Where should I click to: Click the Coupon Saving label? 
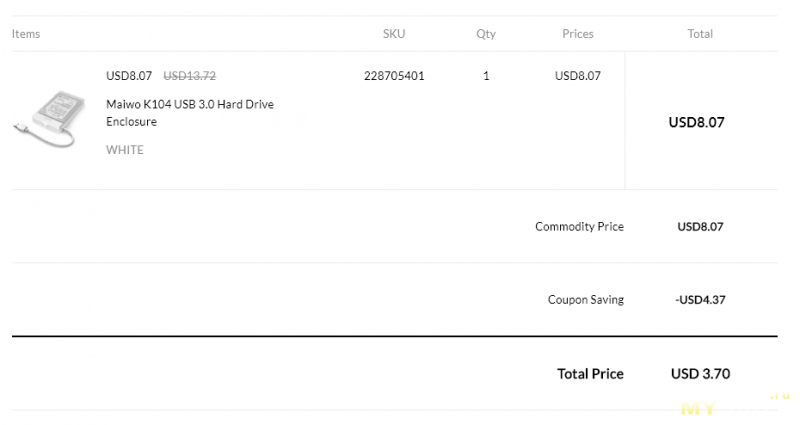click(586, 299)
